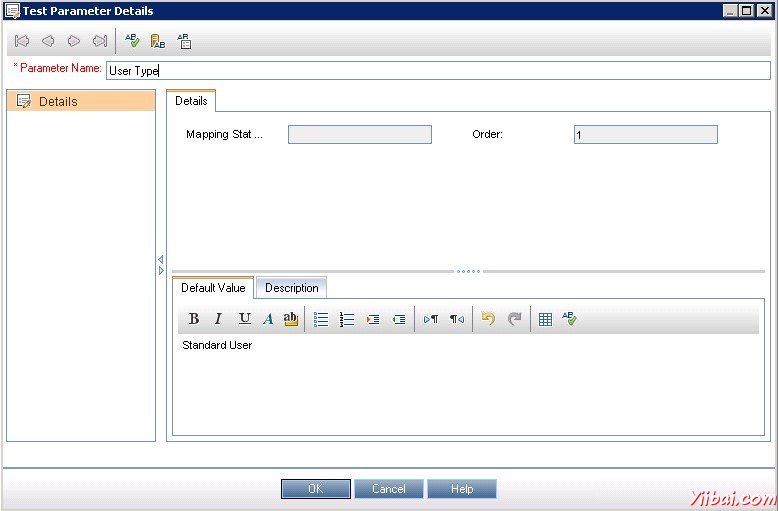Increase the paragraph indent
The image size is (778, 511).
pyautogui.click(x=373, y=319)
